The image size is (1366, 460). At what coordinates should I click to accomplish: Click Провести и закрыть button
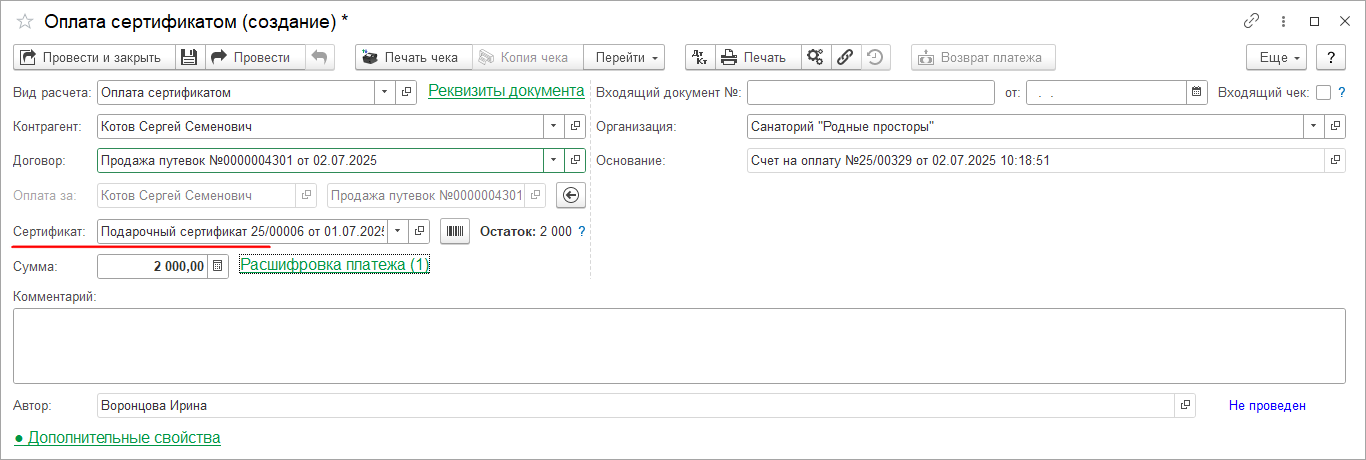click(x=95, y=58)
